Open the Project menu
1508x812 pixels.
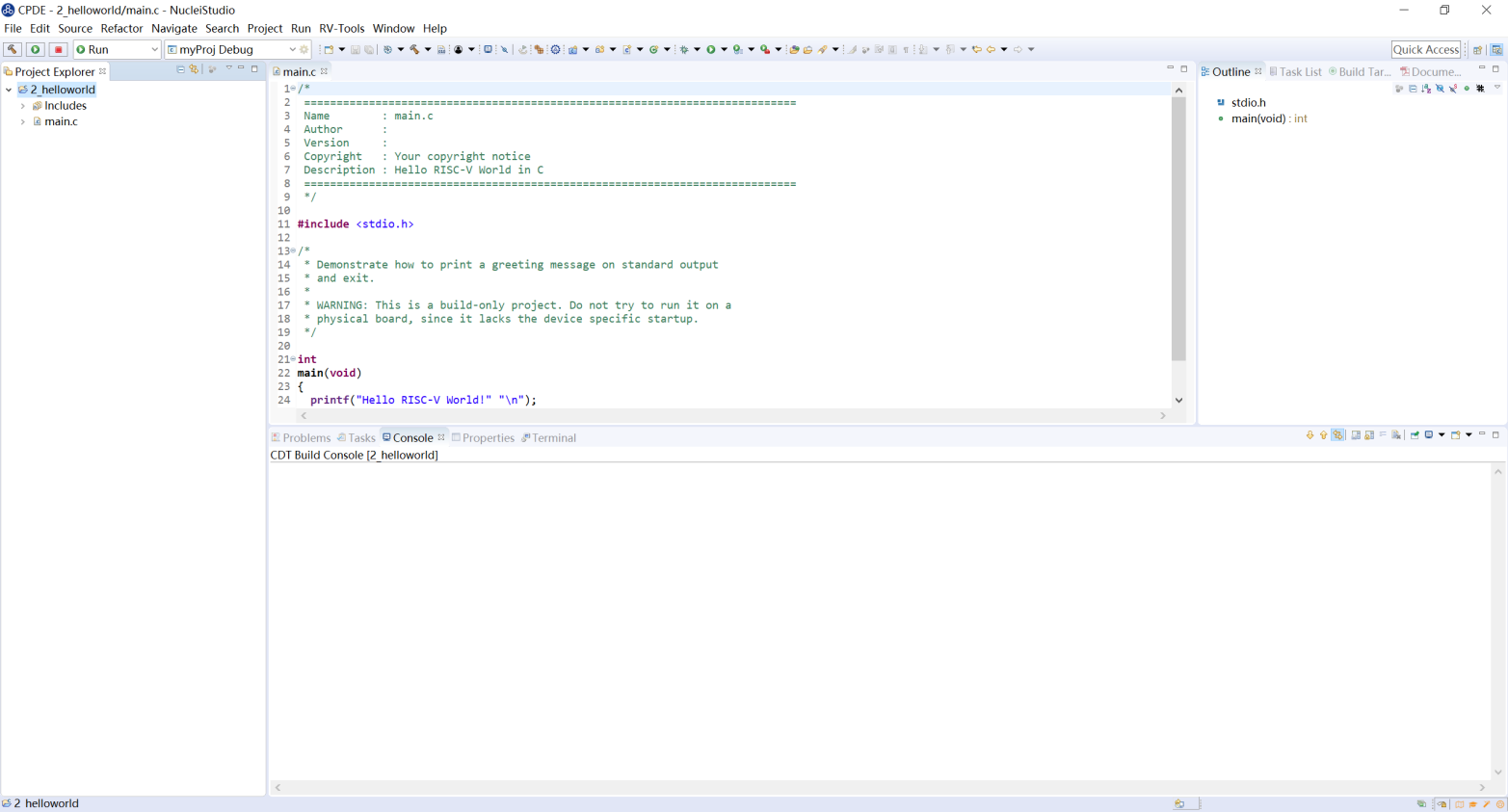[x=265, y=28]
